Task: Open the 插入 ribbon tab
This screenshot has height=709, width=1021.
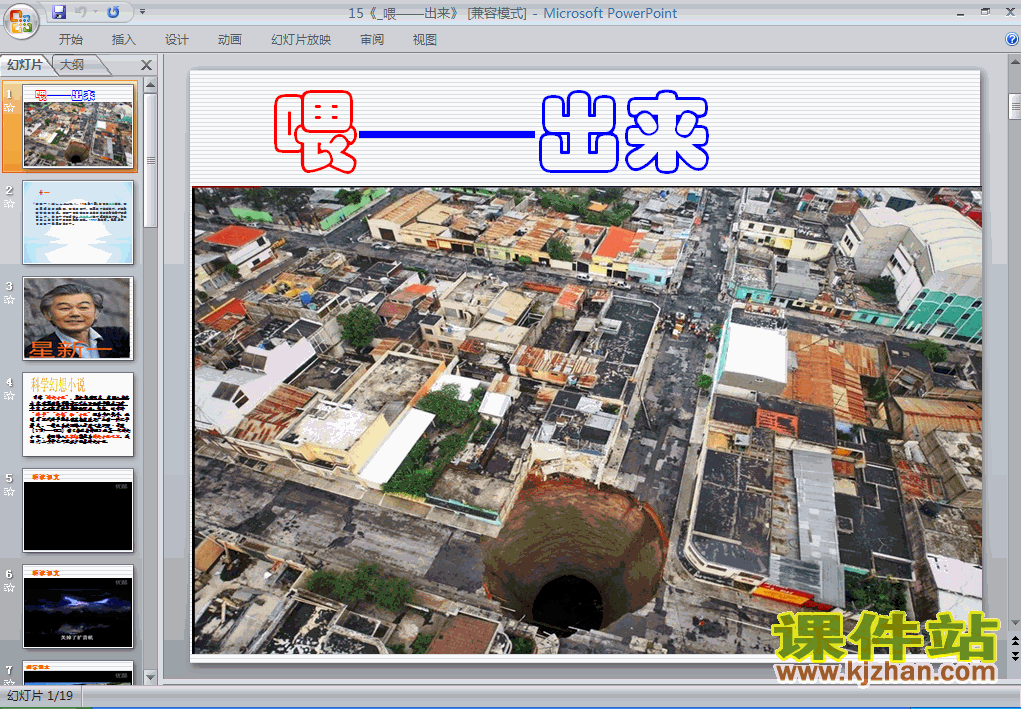Action: 123,40
